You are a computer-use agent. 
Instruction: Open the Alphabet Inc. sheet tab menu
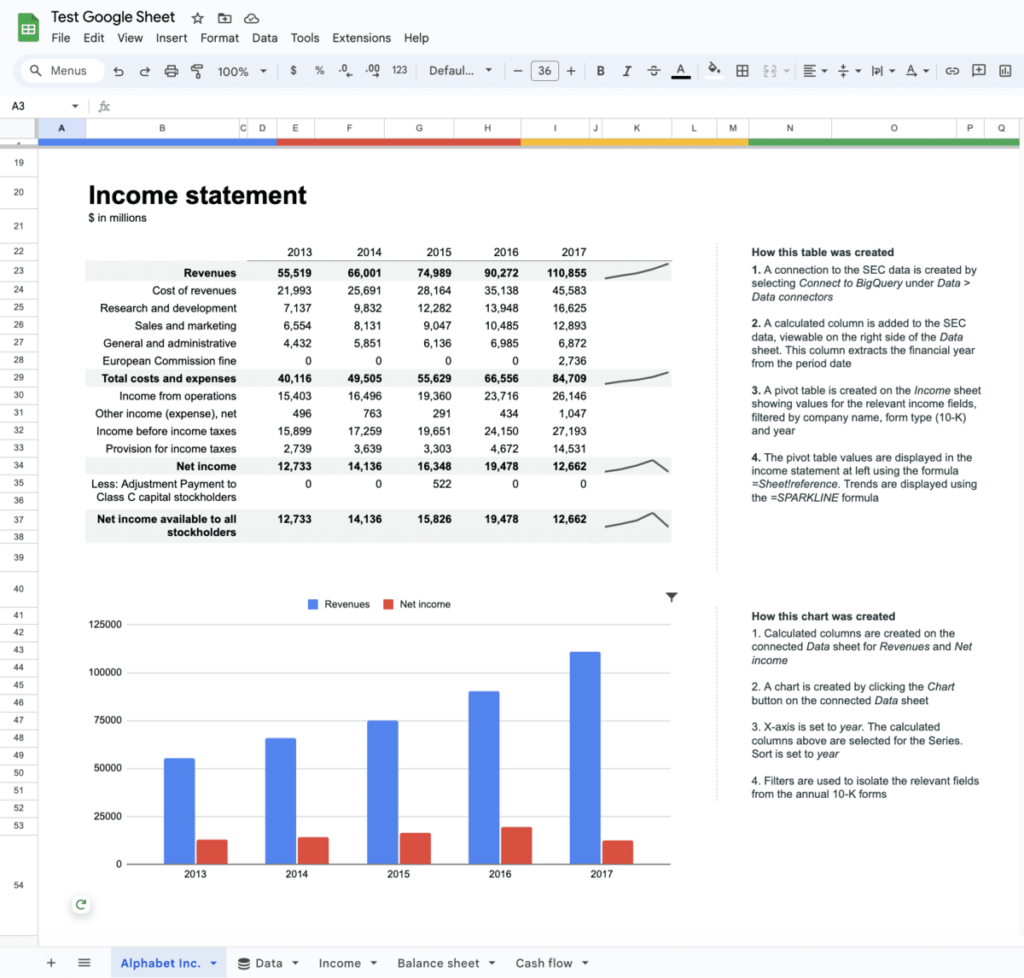[210, 963]
